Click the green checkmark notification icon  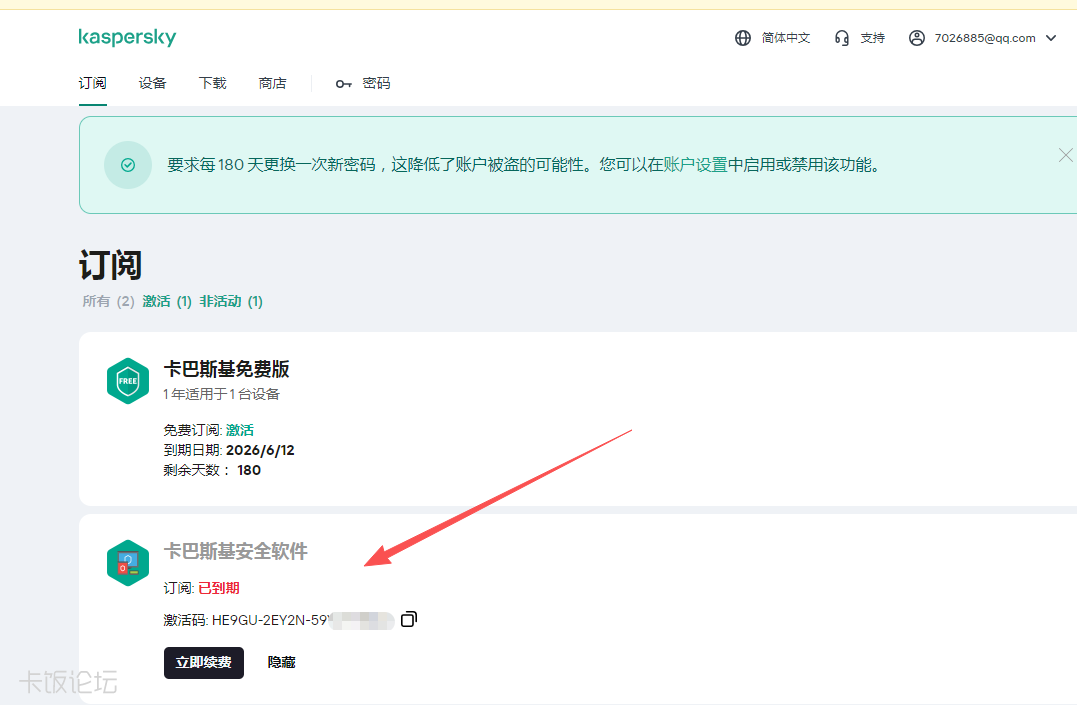coord(128,165)
